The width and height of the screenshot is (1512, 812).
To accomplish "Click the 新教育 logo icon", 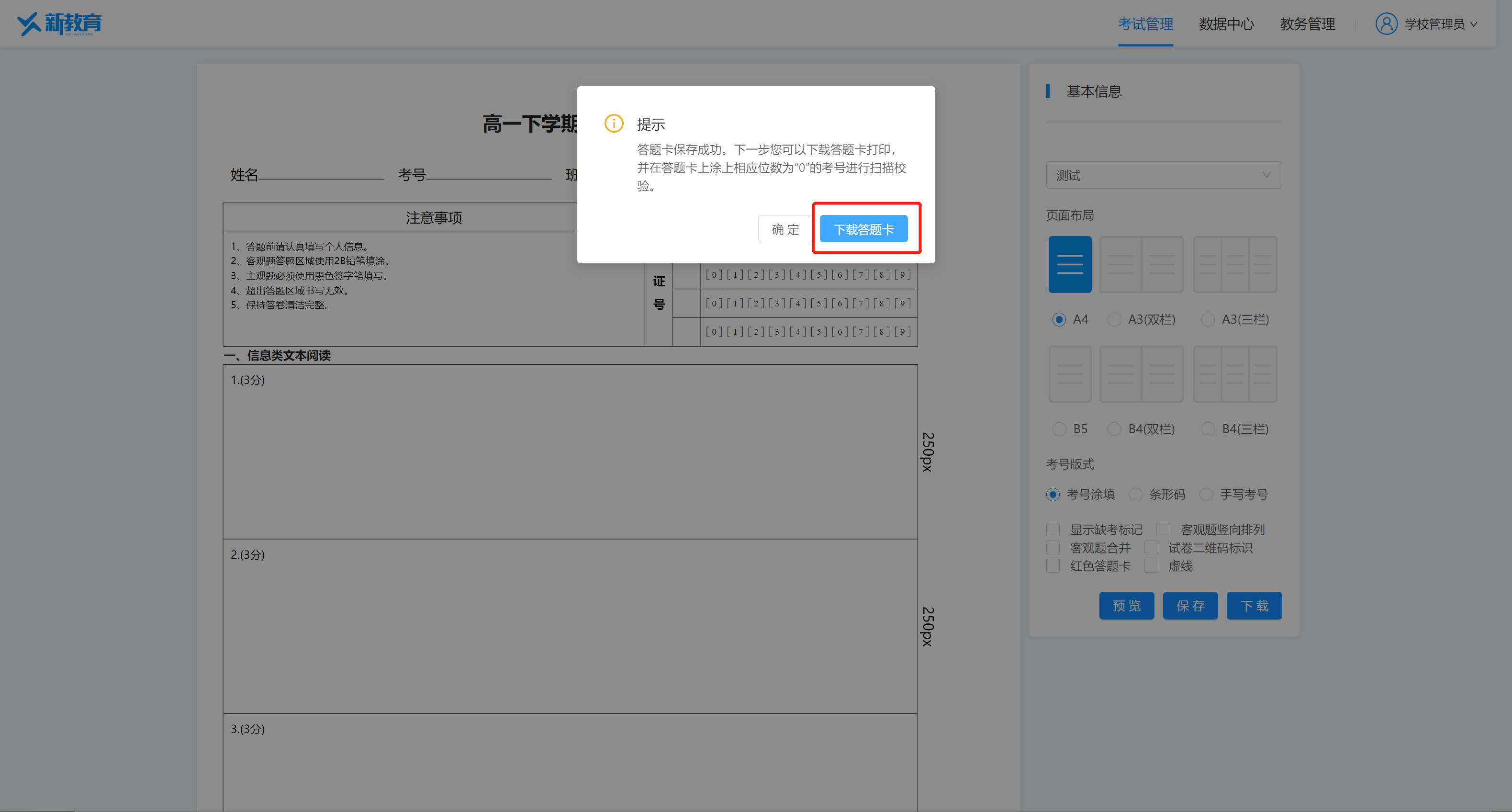I will 29,24.
